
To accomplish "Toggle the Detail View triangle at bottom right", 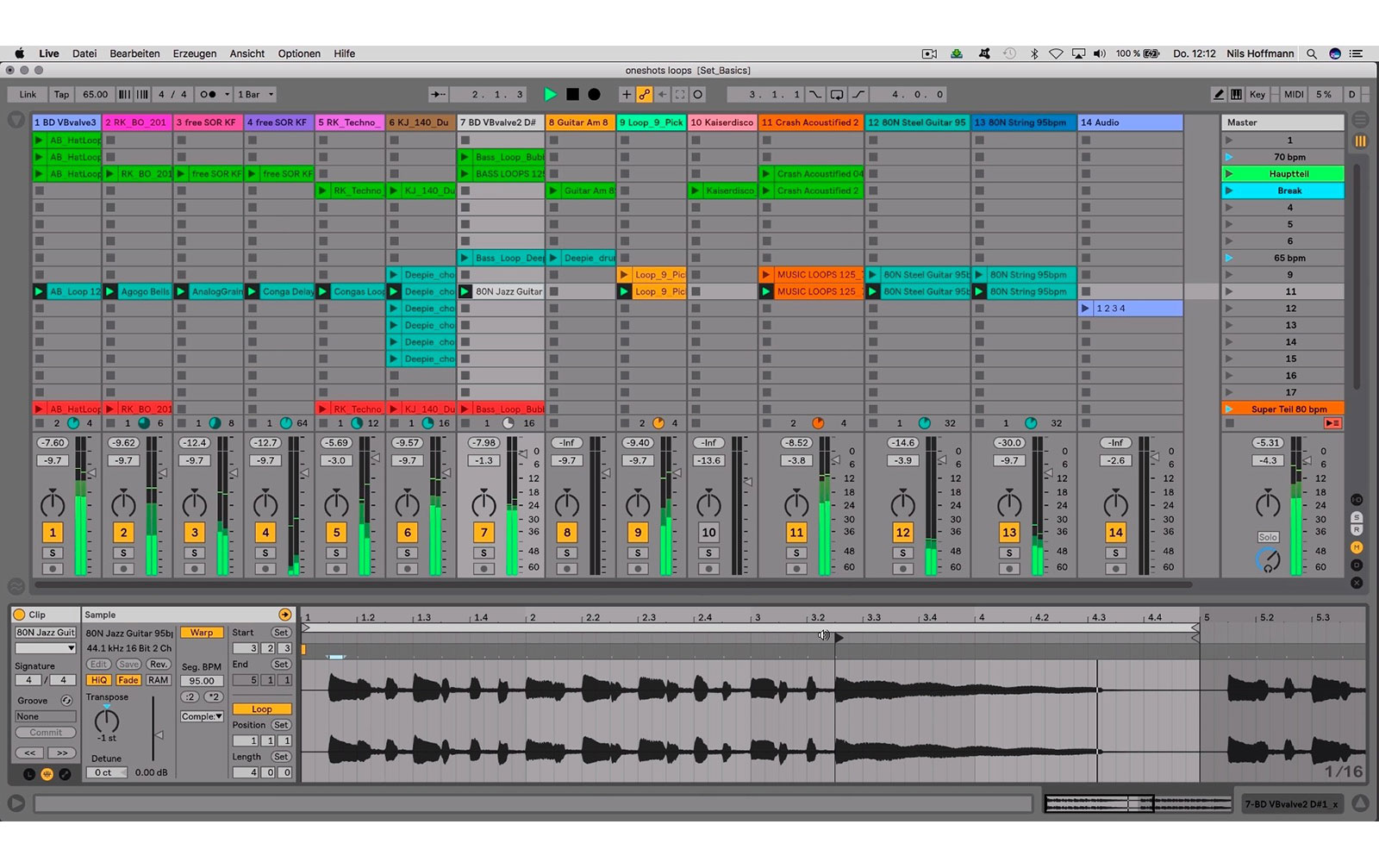I will click(x=1360, y=803).
